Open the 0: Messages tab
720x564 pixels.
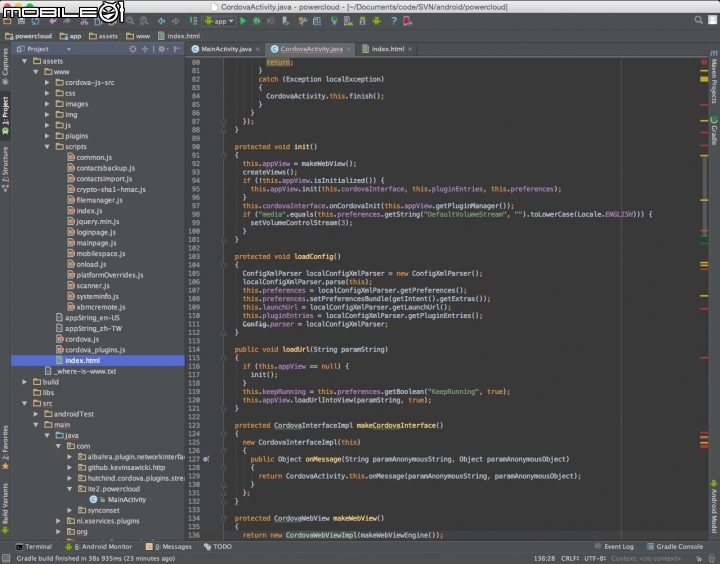coord(169,547)
